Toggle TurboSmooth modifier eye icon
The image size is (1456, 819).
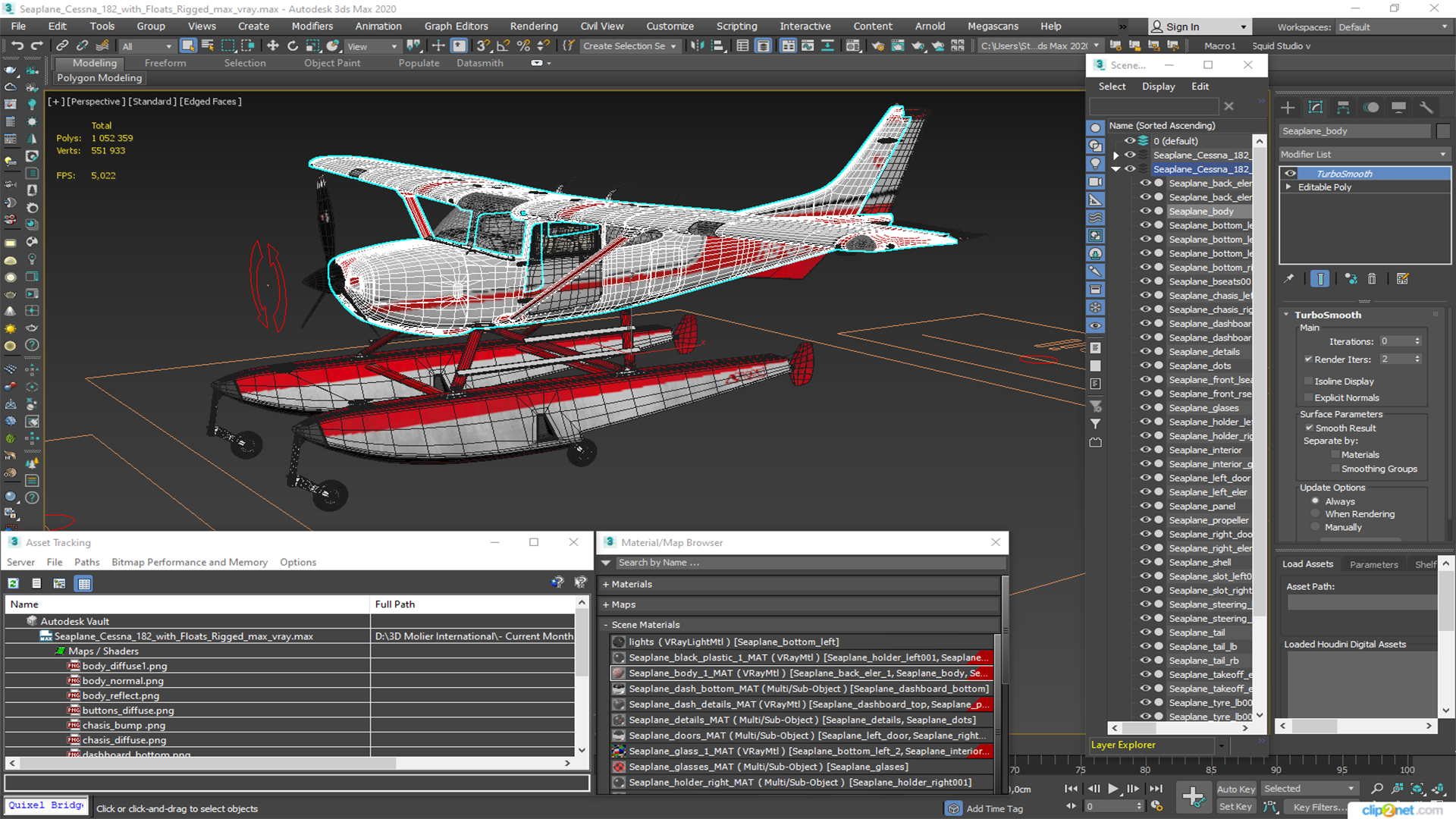tap(1290, 174)
